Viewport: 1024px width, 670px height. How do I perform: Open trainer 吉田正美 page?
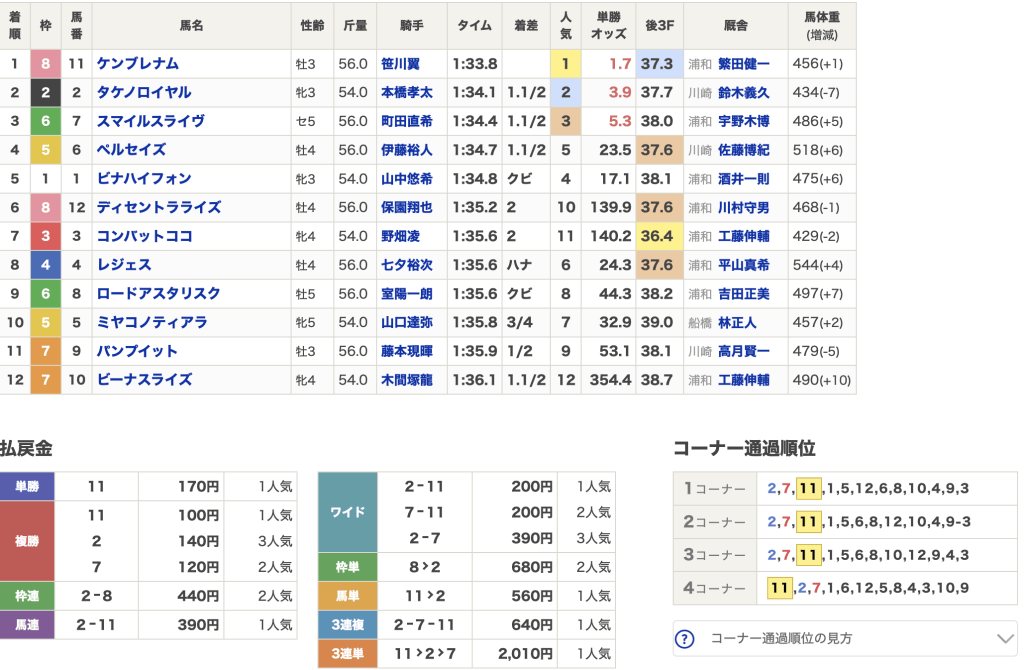point(744,294)
